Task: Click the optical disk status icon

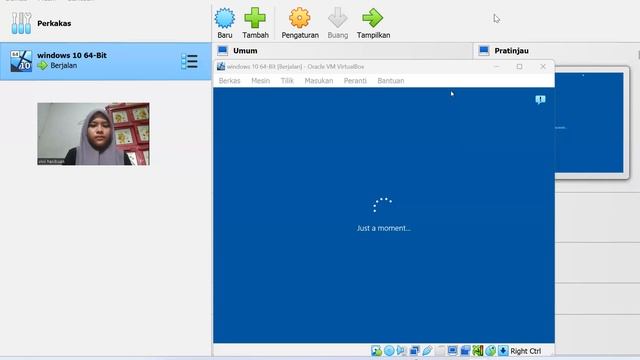Action: click(x=389, y=351)
